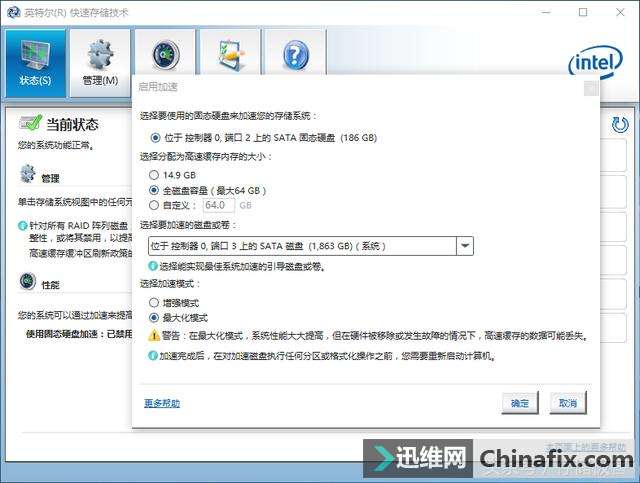Click the custom size 64.0 GB field
Screen dimensions: 640x483
[219, 205]
